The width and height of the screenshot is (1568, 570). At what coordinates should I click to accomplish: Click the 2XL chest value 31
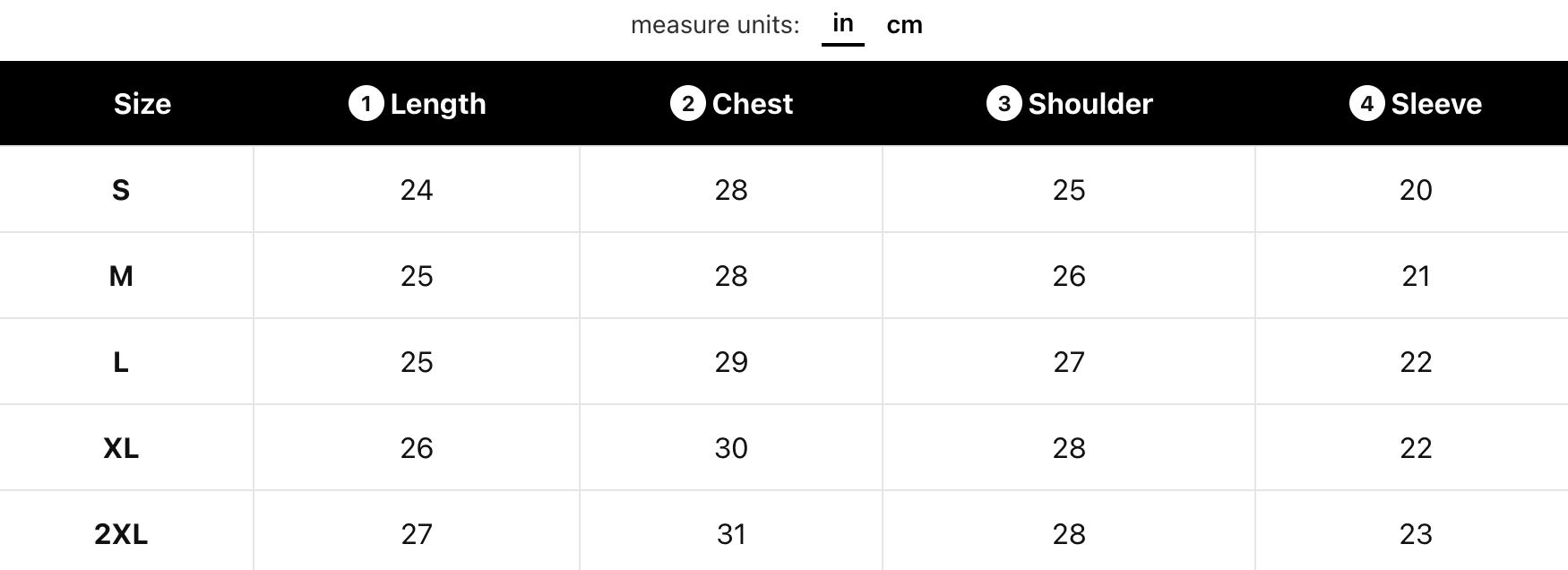click(731, 534)
